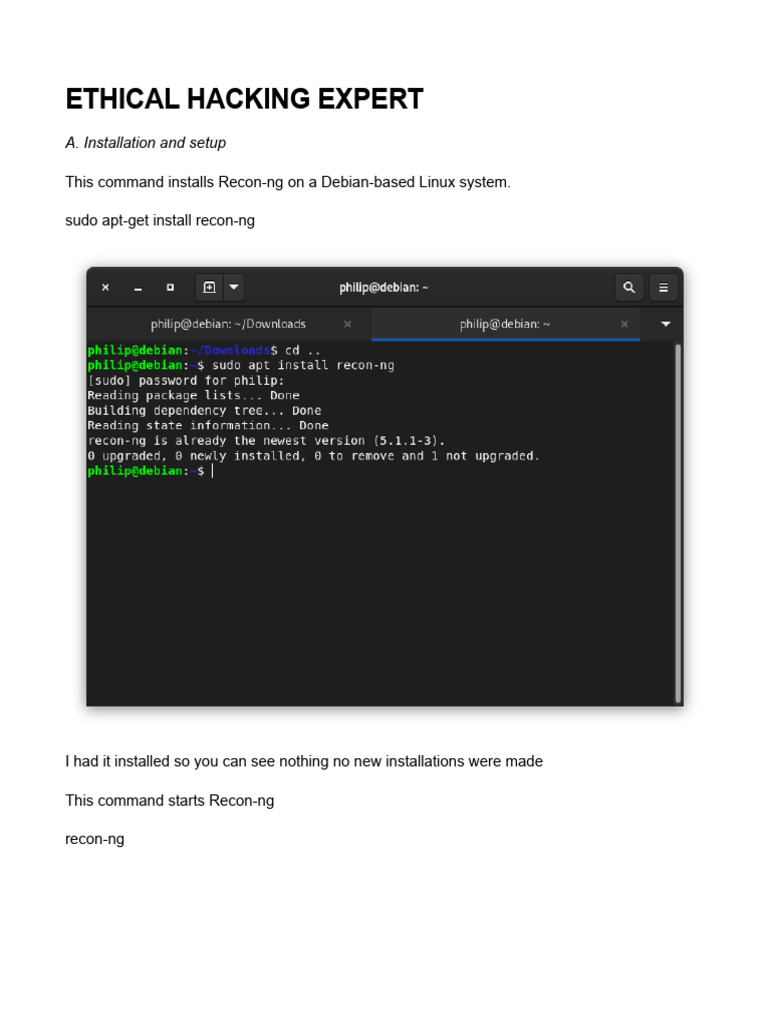Click the 'sudo apt-get install recon-ng' line
This screenshot has height=1024, width=768.
pyautogui.click(x=160, y=221)
